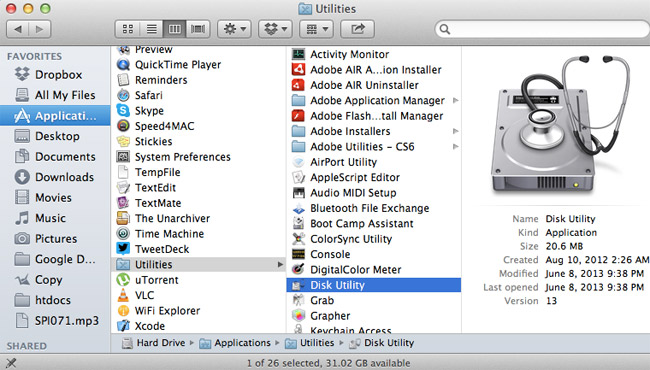Switch to column view mode
The image size is (650, 370).
click(175, 29)
